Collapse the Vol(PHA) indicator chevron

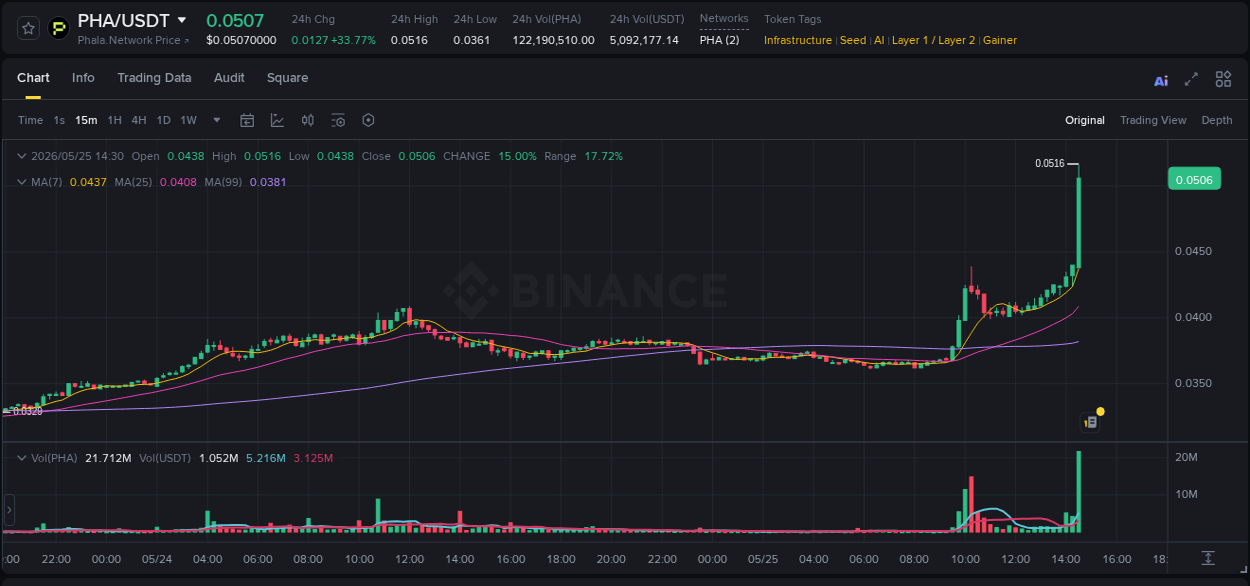coord(22,457)
